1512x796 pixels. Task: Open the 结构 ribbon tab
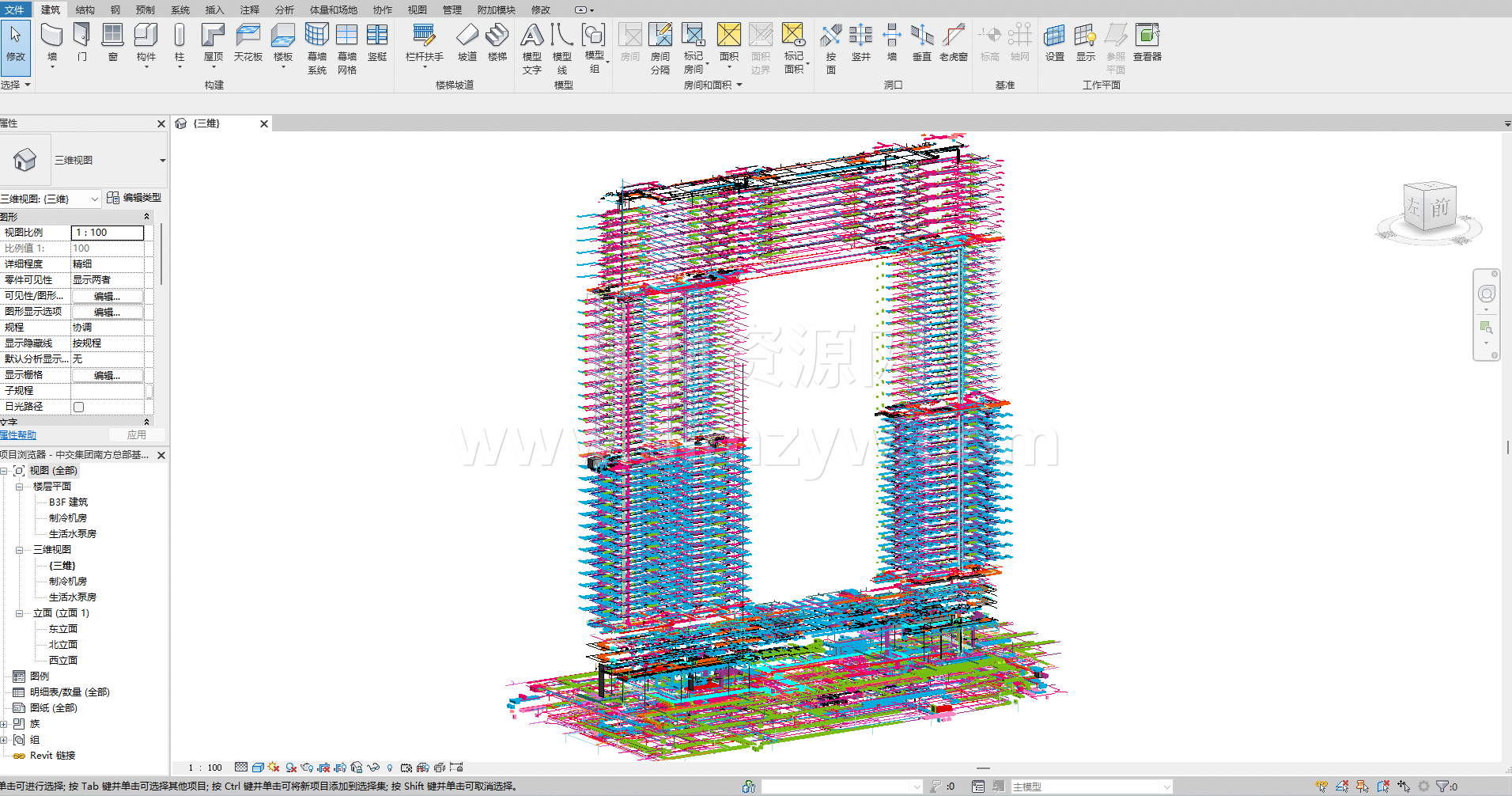85,9
